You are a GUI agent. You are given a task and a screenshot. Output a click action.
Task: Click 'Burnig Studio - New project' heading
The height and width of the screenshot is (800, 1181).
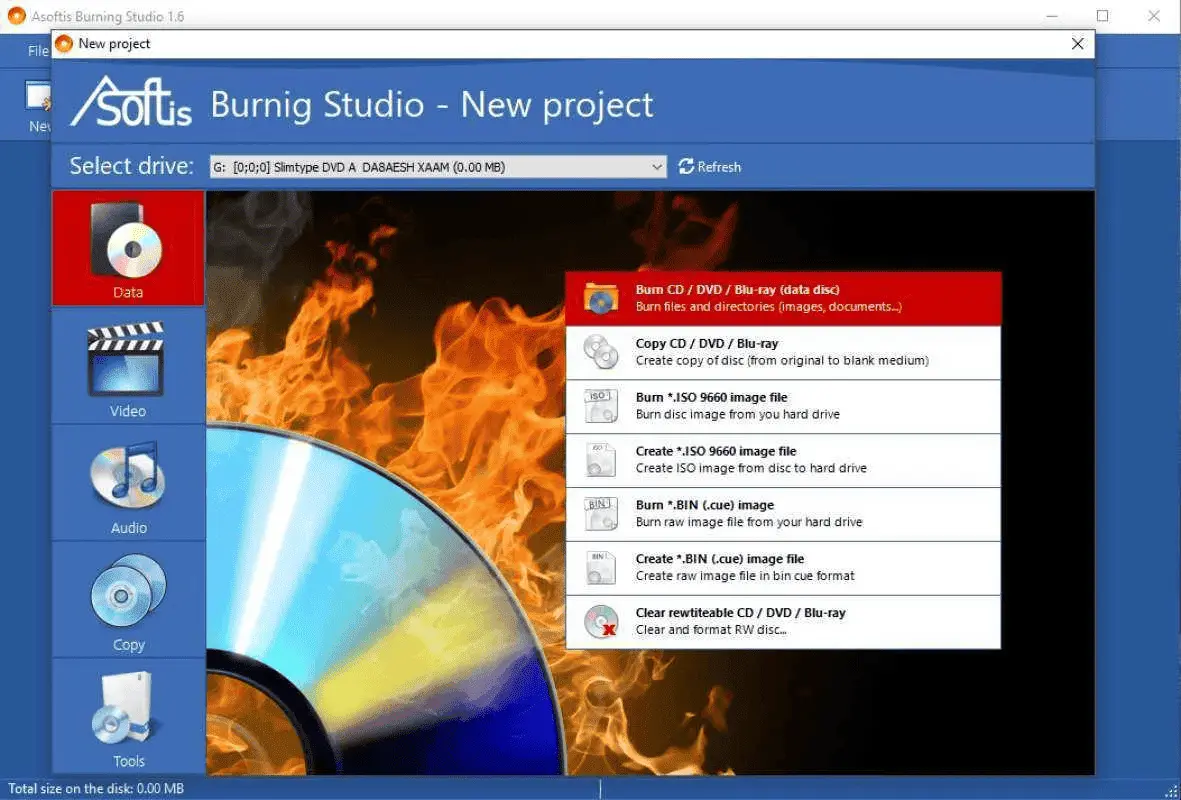tap(432, 104)
